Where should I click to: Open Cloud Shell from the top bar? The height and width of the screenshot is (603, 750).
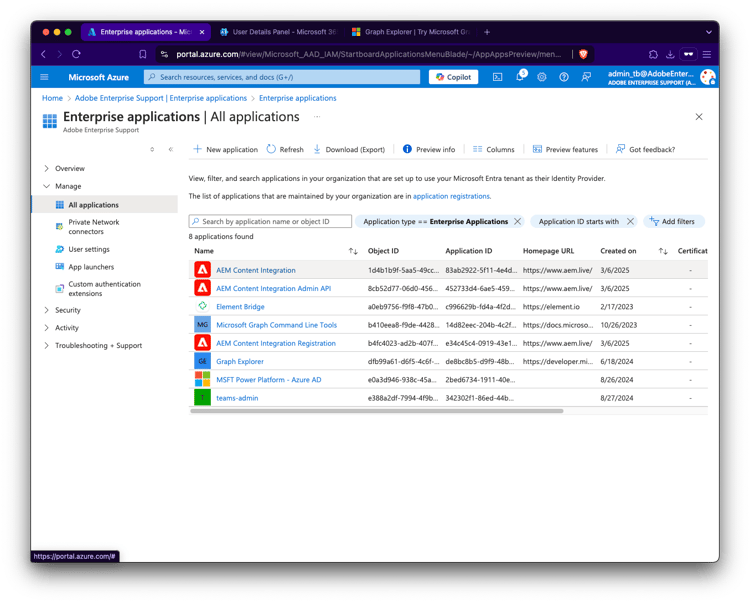pos(497,77)
